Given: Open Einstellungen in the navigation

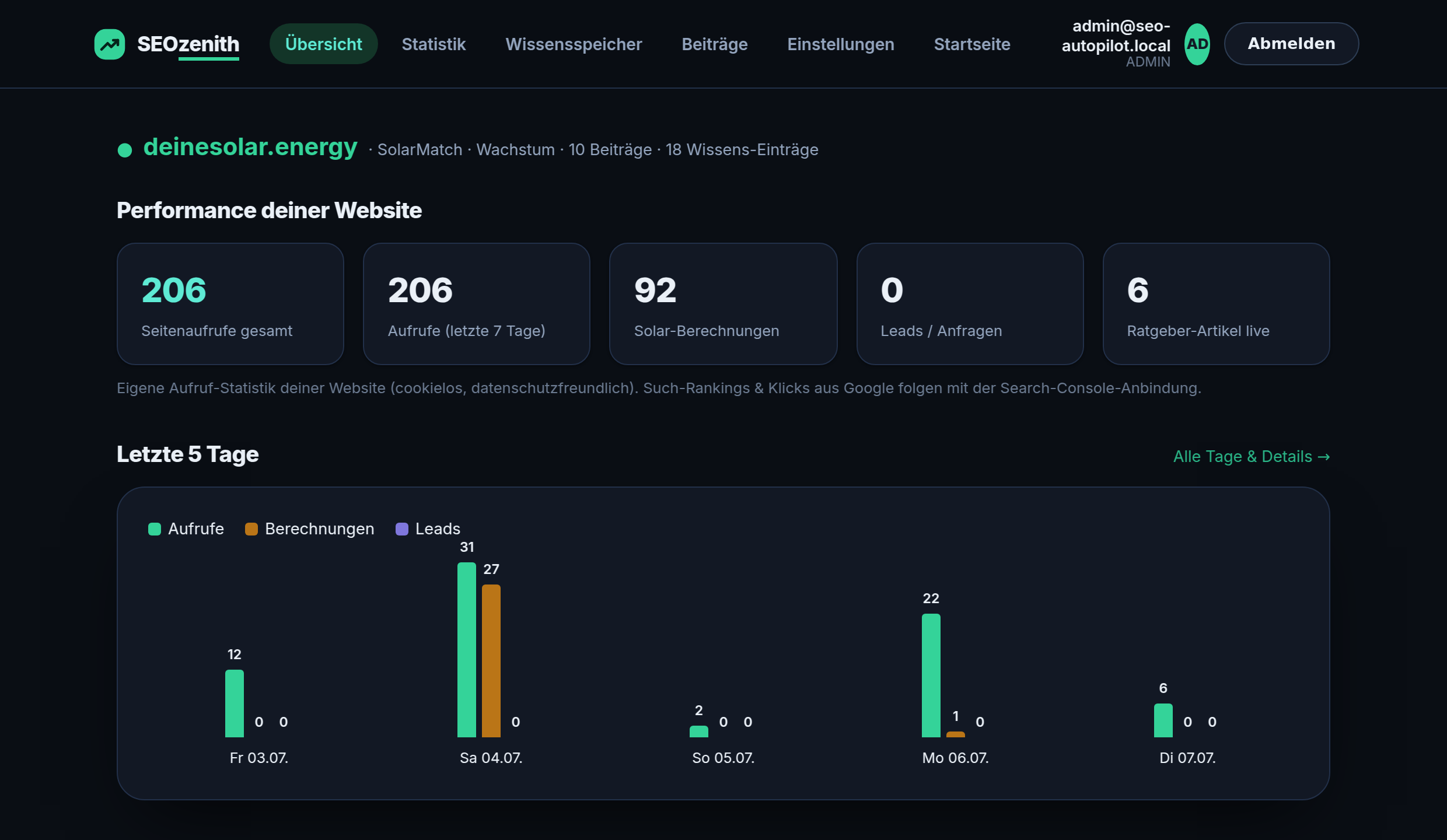Looking at the screenshot, I should click(x=840, y=44).
